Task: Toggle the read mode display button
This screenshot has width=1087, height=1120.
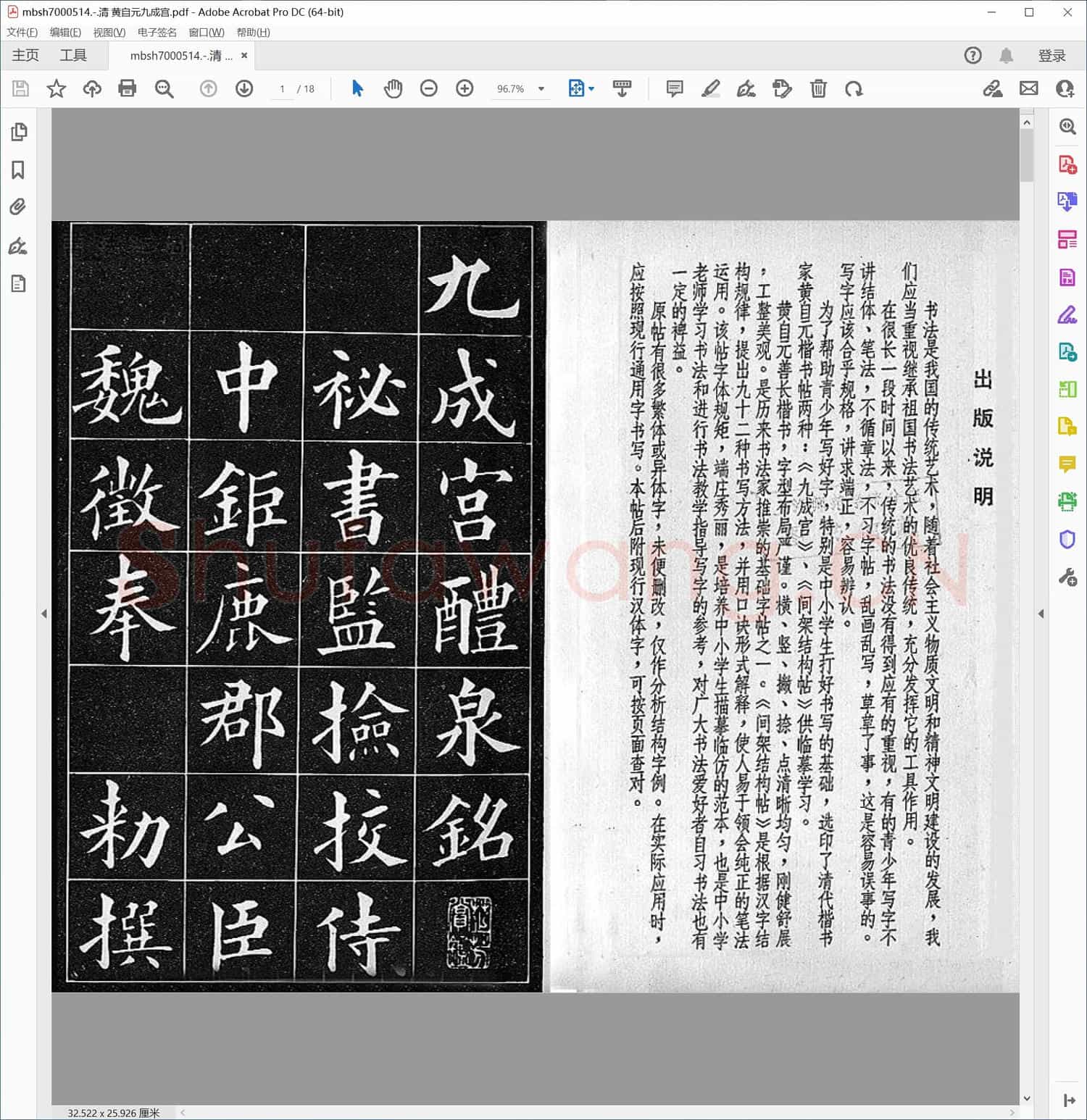Action: (622, 88)
